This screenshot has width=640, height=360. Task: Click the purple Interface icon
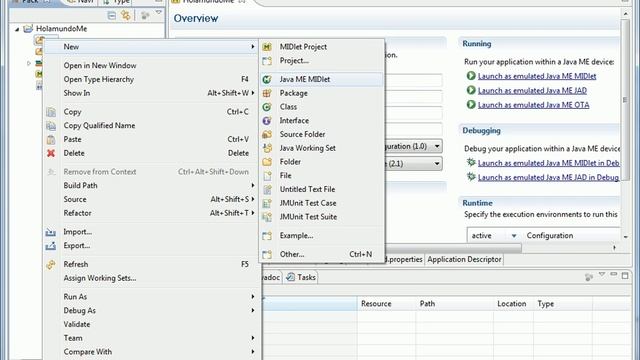click(267, 121)
